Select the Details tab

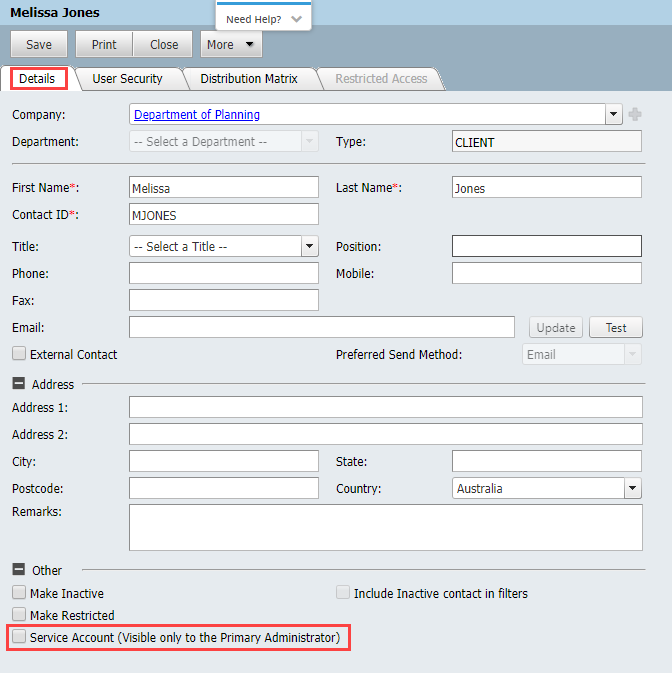coord(37,79)
